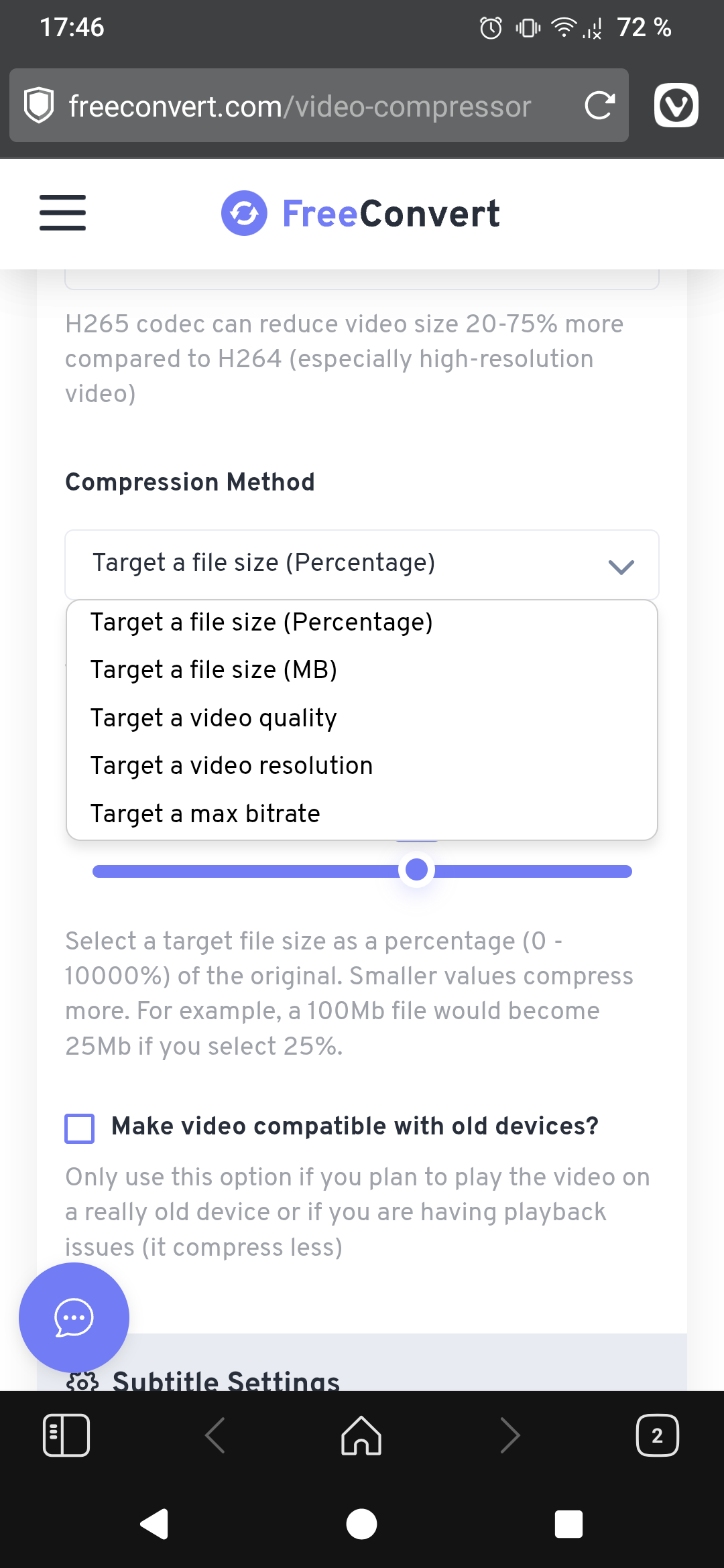Screen dimensions: 724x1568
Task: Reload the page with refresh icon
Action: click(x=599, y=106)
